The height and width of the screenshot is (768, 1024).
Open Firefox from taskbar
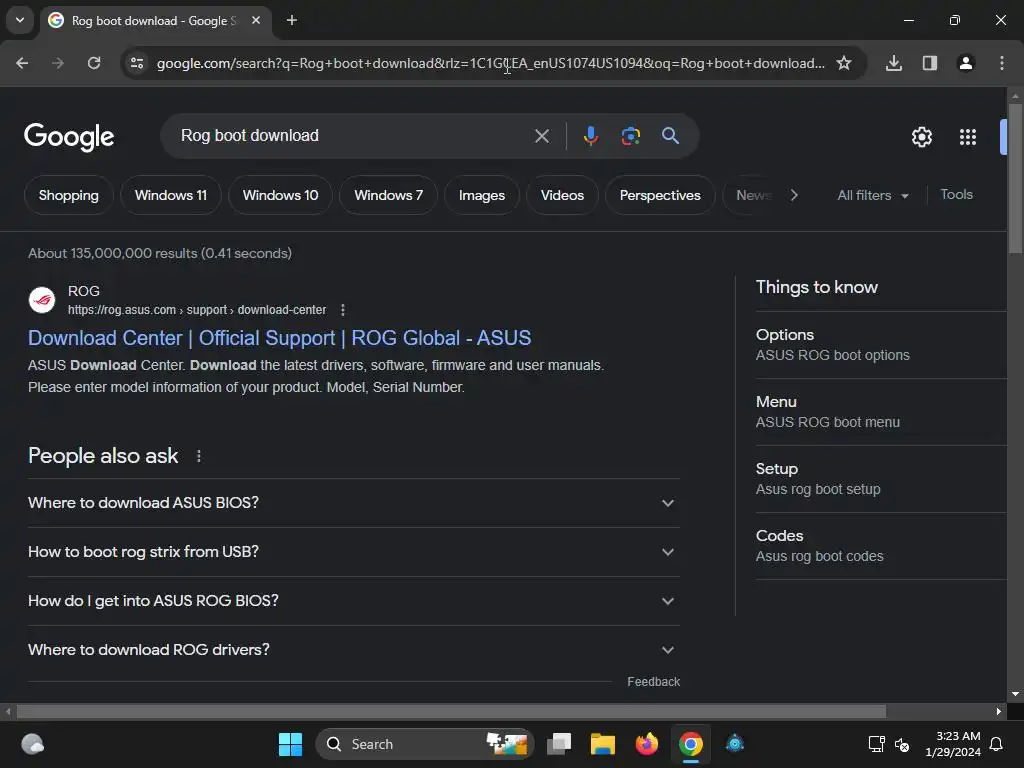(647, 744)
